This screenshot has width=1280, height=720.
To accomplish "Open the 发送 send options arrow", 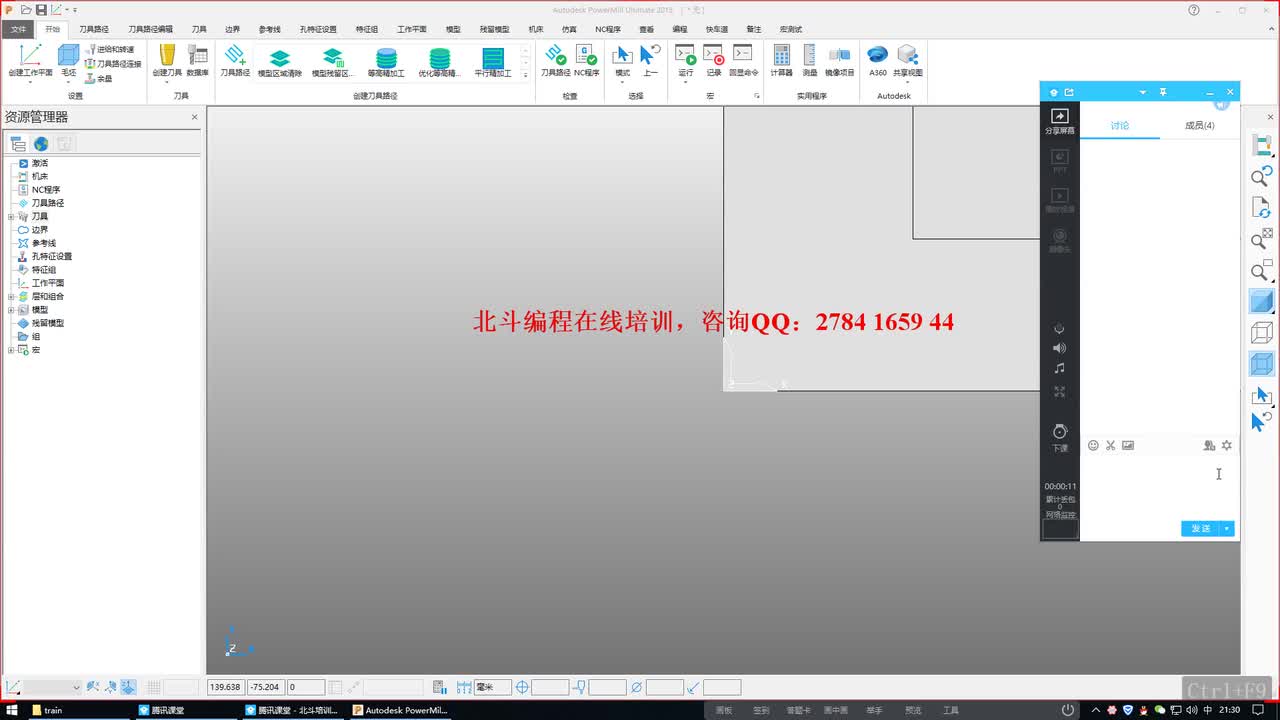I will [1228, 528].
